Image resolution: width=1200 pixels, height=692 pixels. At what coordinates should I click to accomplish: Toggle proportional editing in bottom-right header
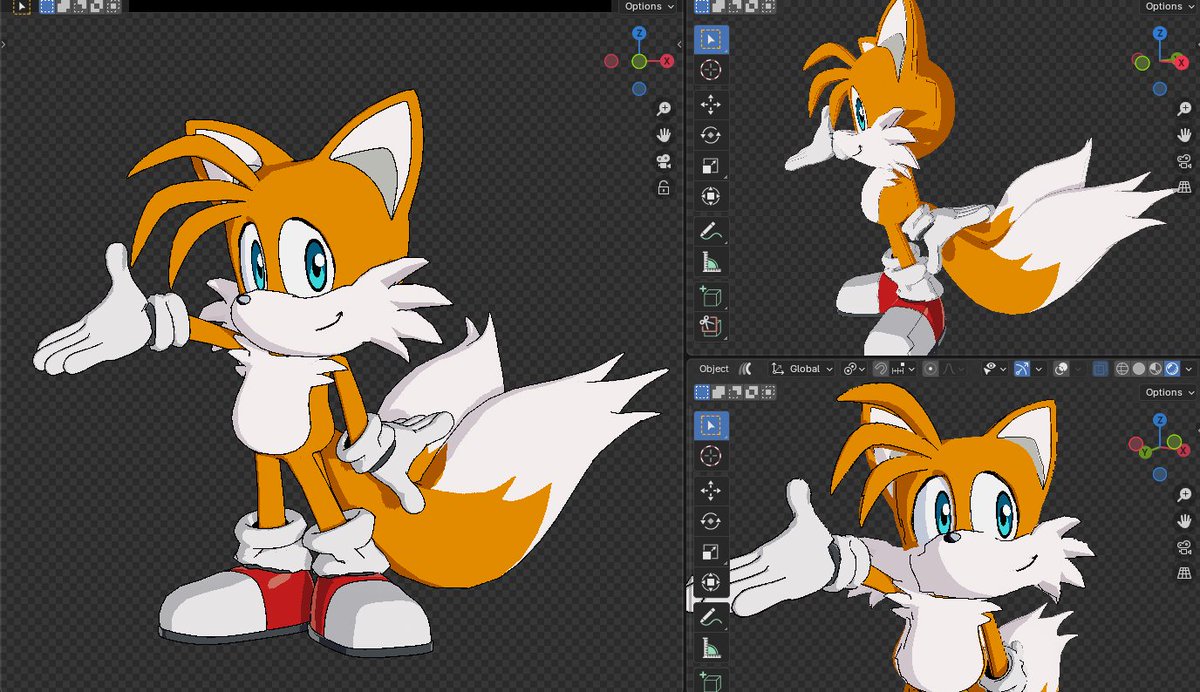[x=931, y=369]
